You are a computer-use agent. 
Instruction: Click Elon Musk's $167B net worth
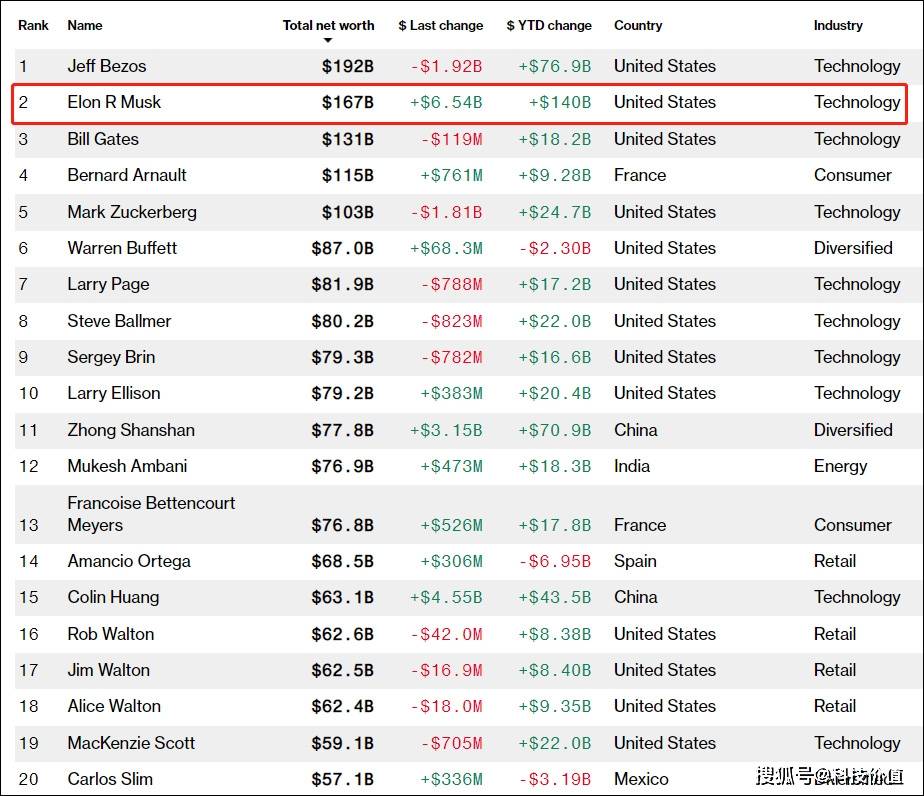tap(347, 102)
